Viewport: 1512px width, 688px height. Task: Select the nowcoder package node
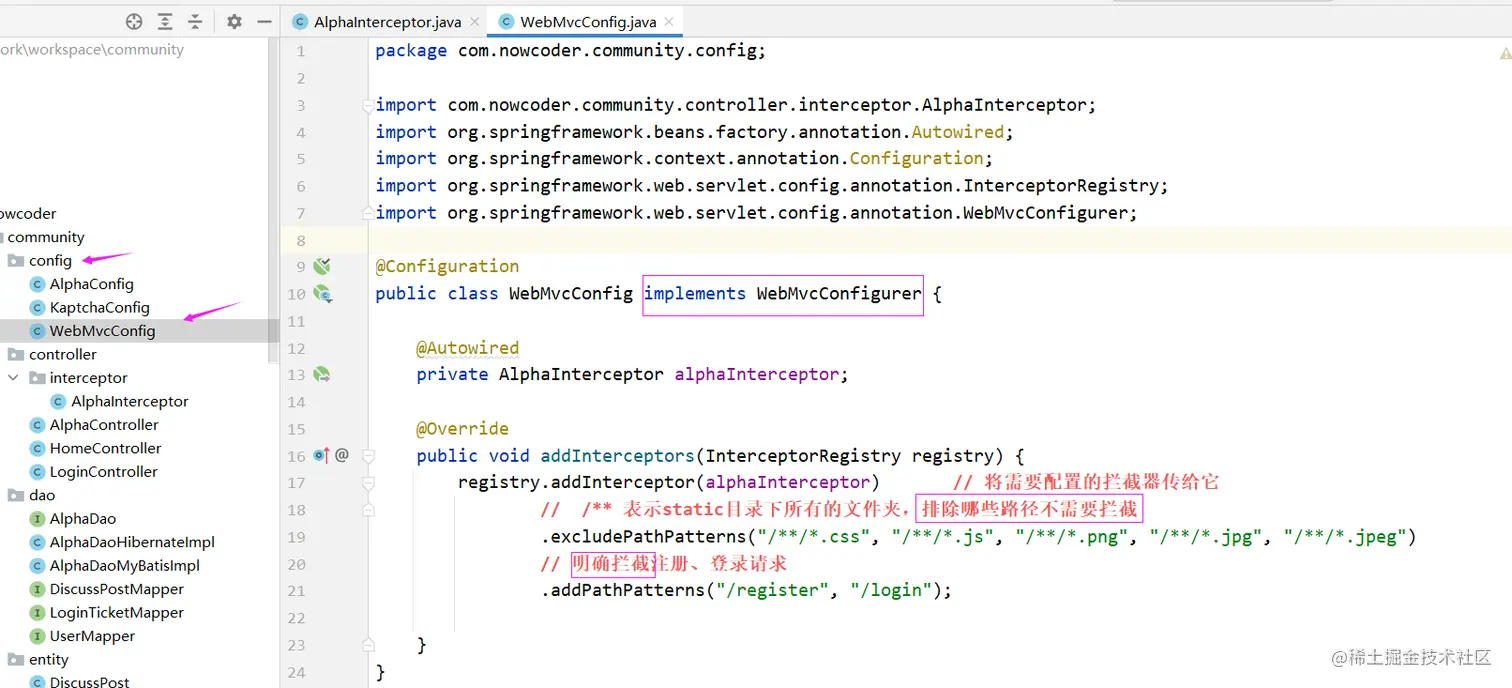(28, 214)
